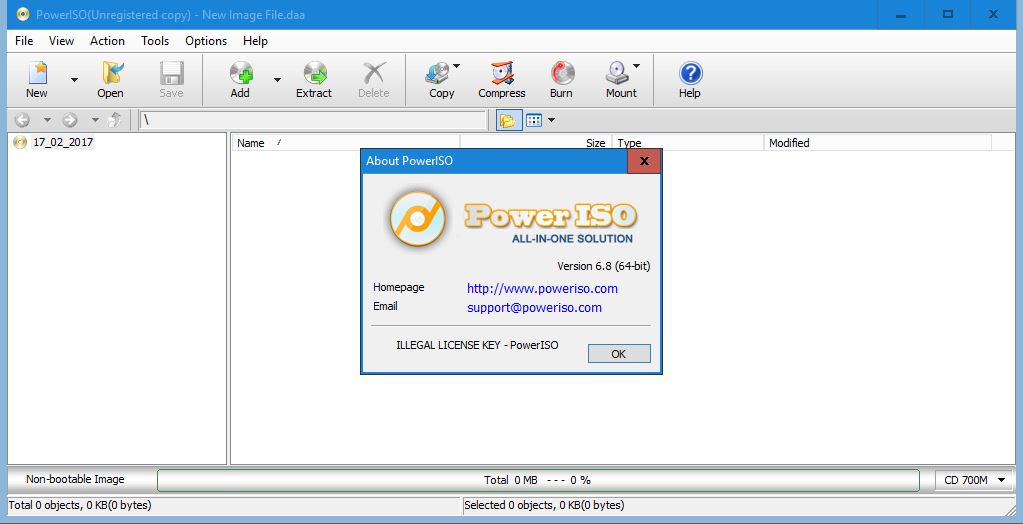The width and height of the screenshot is (1023, 524).
Task: Click the PowerISO title bar icon
Action: [x=23, y=14]
